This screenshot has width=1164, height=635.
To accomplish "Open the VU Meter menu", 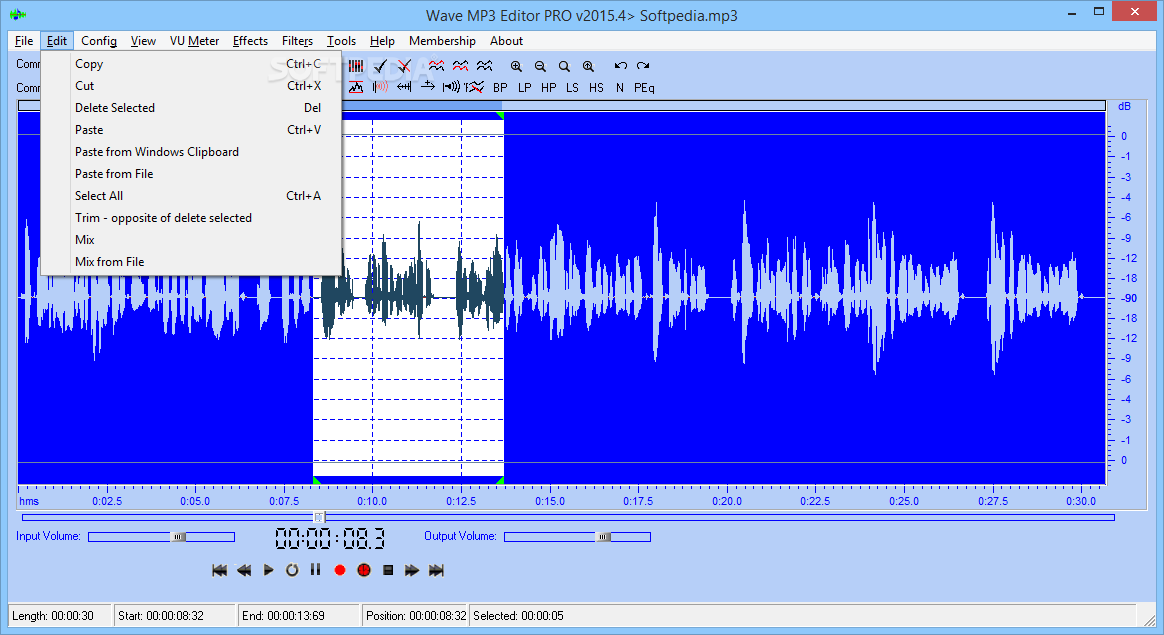I will tap(194, 41).
